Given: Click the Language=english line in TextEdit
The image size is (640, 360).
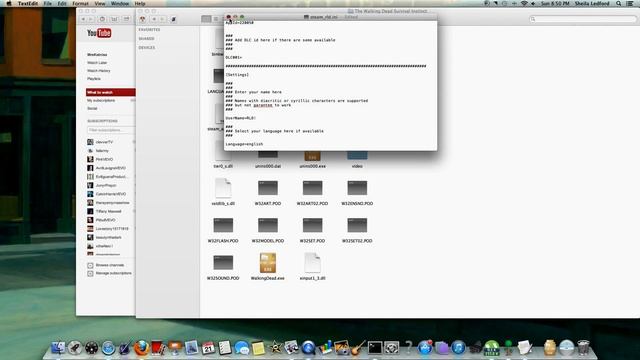Looking at the screenshot, I should [244, 144].
